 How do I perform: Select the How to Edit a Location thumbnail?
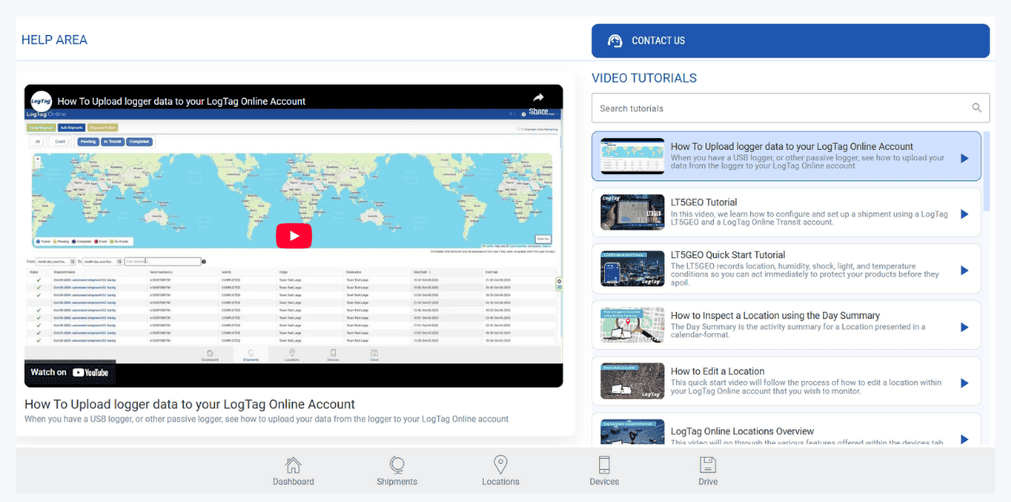(x=633, y=381)
